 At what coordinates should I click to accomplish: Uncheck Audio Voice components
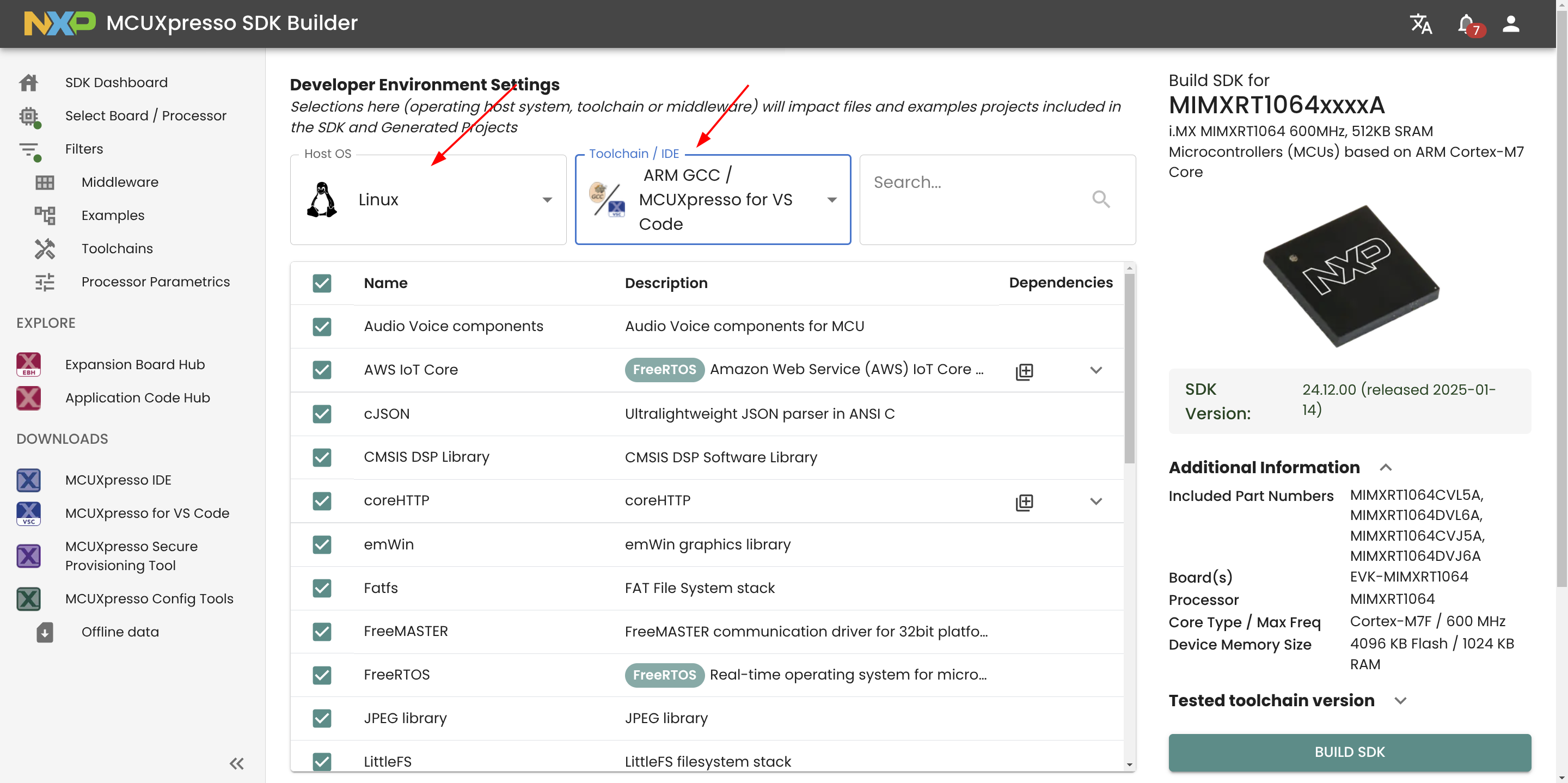[322, 326]
